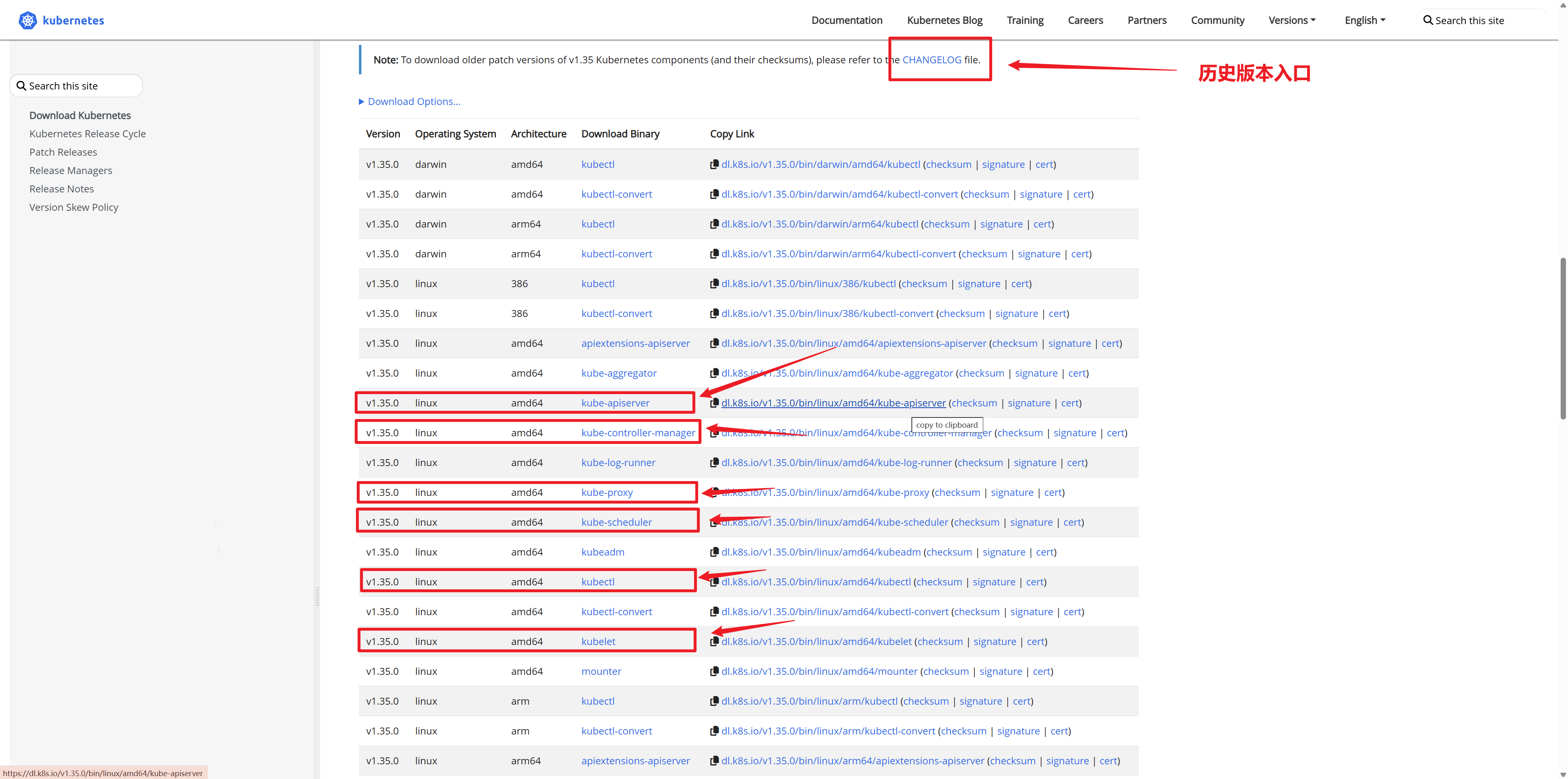Download the kube-scheduler binary link
1568x779 pixels.
point(616,522)
